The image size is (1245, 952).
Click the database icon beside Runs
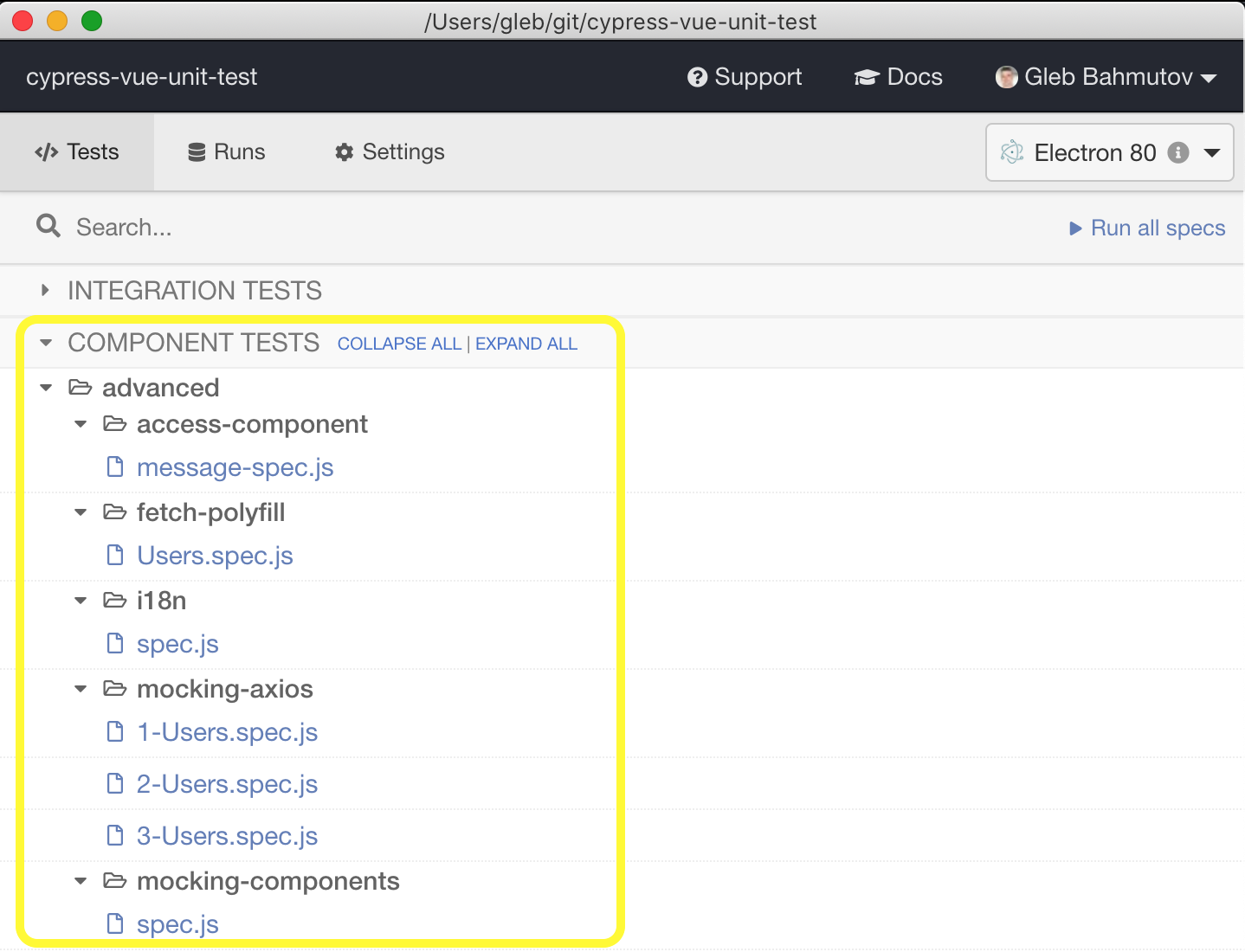tap(197, 152)
